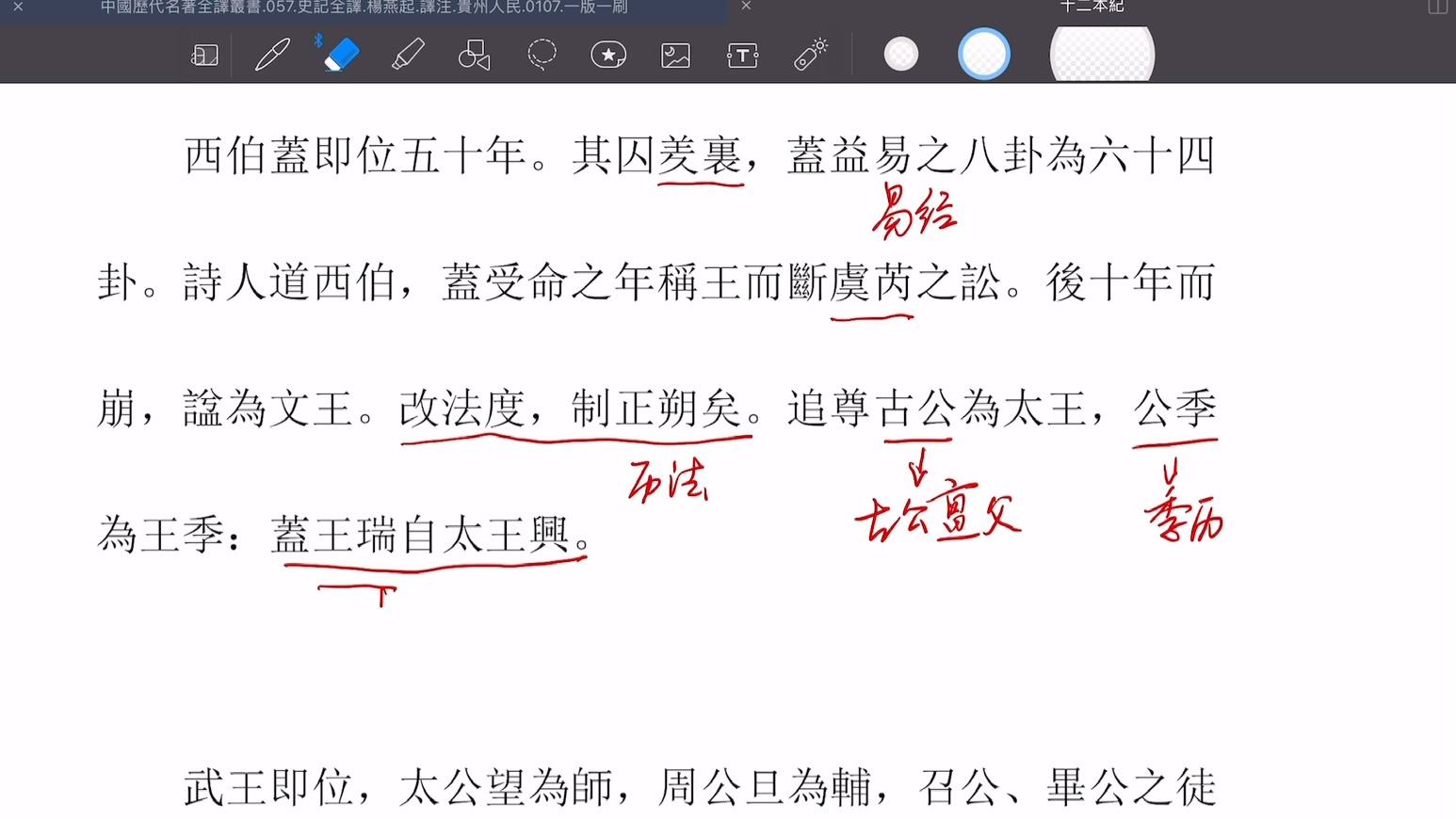Click the text 太公望為師
The width and height of the screenshot is (1456, 819).
[505, 787]
